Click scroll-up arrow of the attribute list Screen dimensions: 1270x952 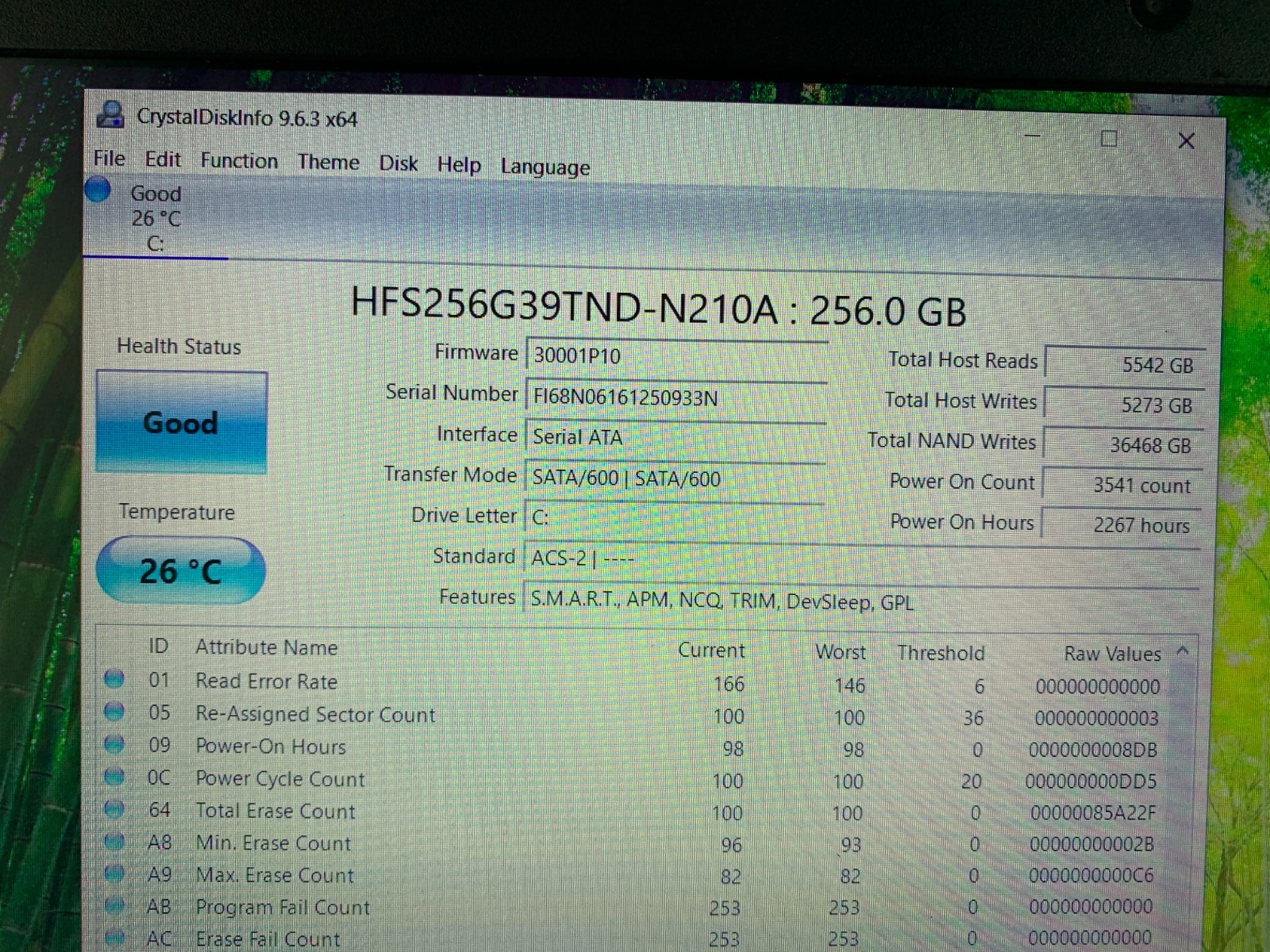[x=1183, y=651]
